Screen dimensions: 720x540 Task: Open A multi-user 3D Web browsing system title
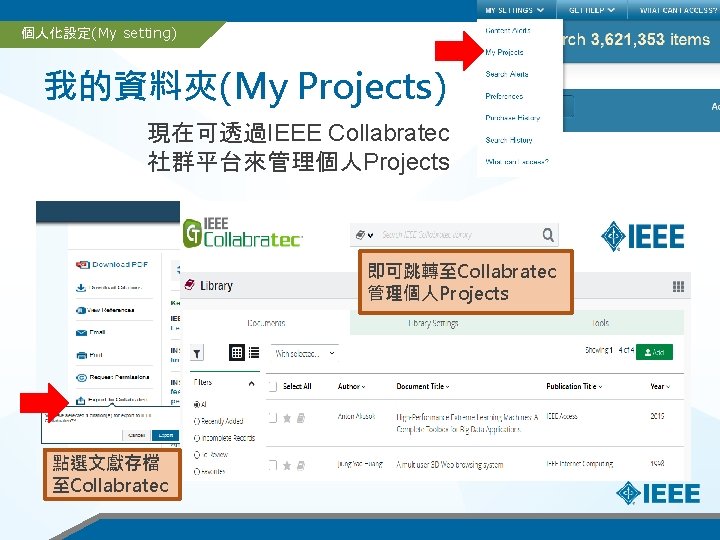[x=450, y=465]
